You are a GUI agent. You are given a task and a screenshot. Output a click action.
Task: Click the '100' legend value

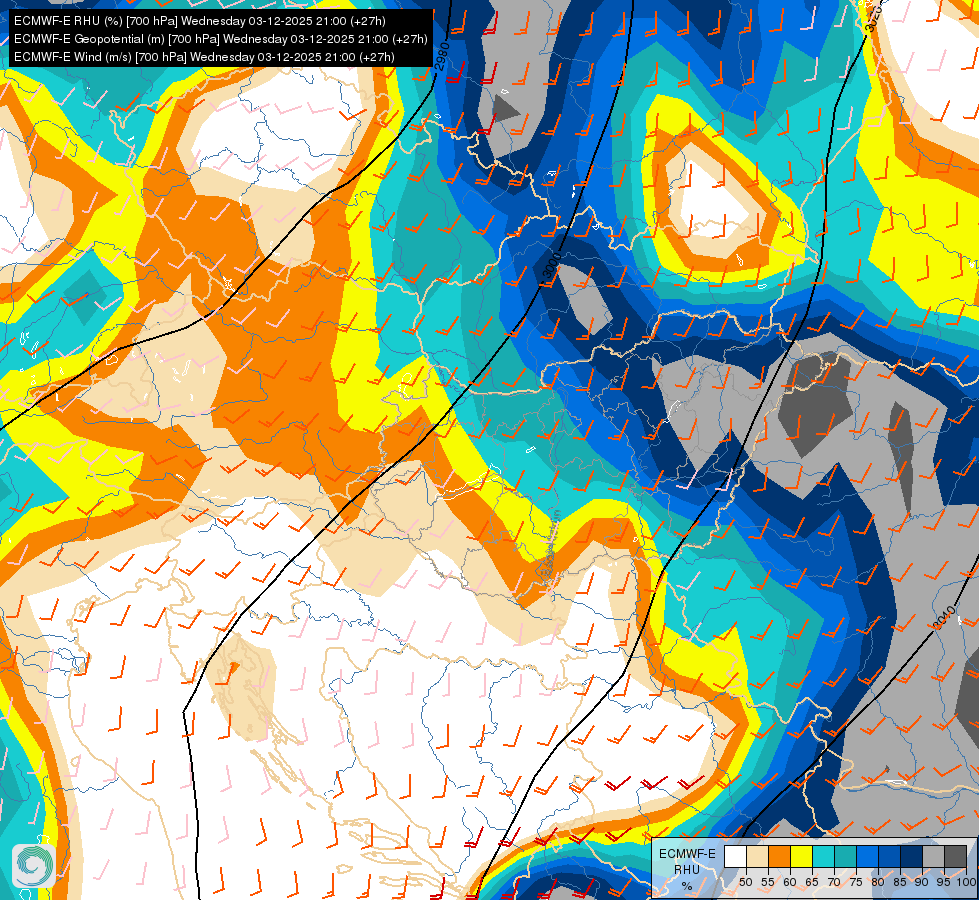click(966, 882)
